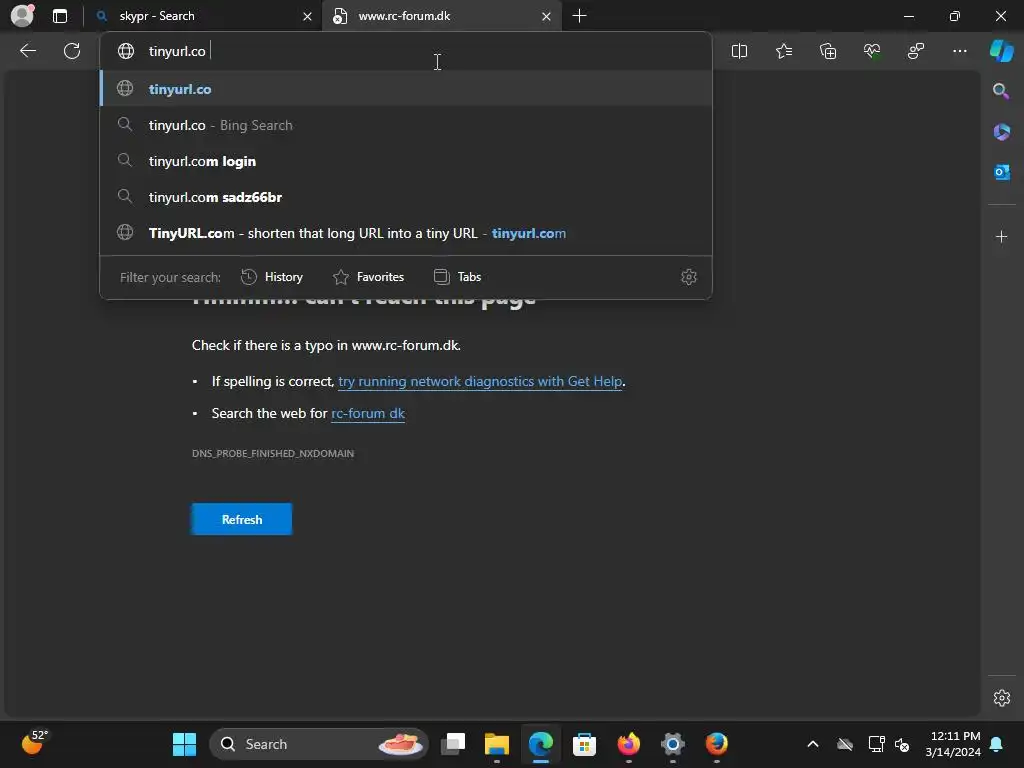Open Microsoft Store from taskbar

(x=584, y=744)
